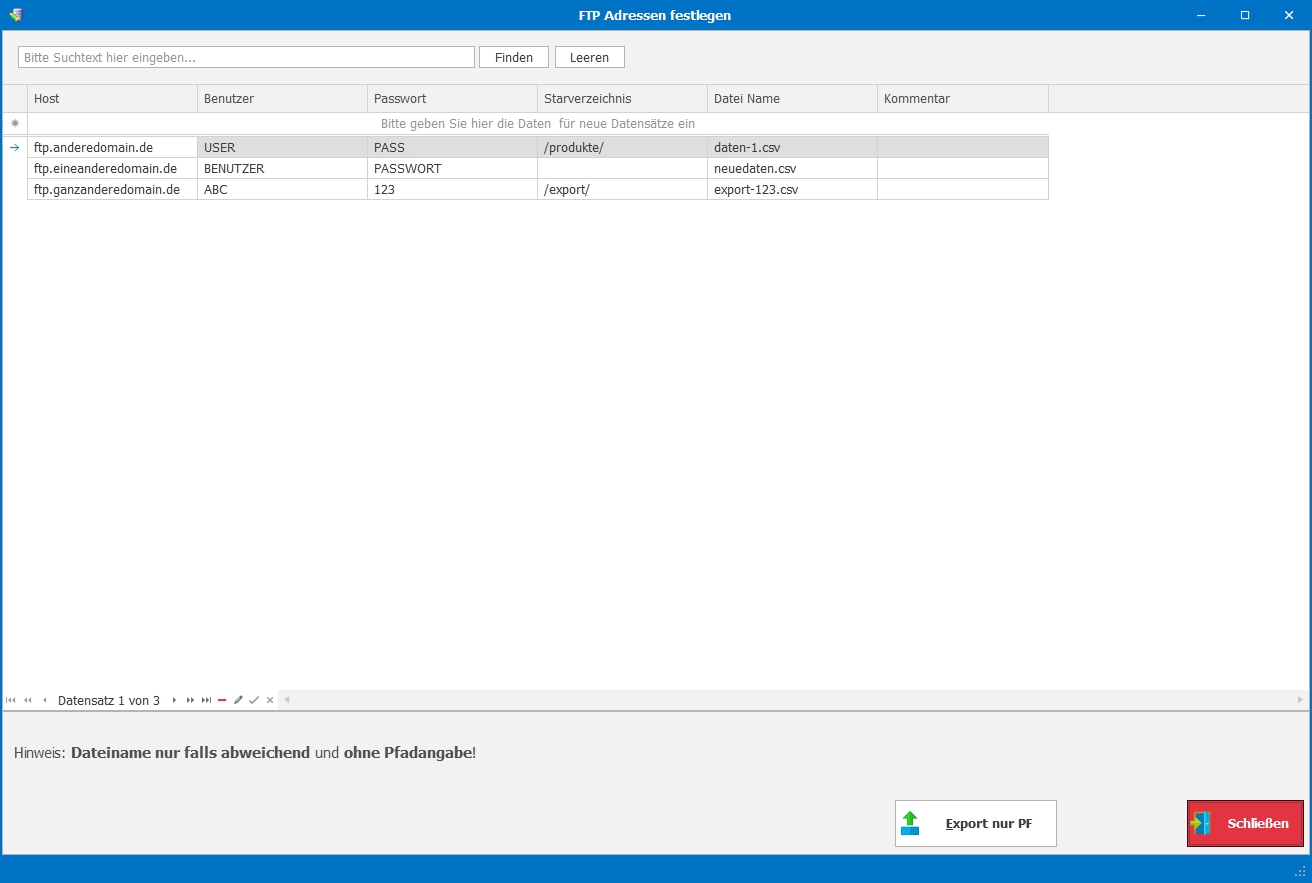The height and width of the screenshot is (883, 1312).
Task: Go to first record navigator button
Action: pos(10,700)
